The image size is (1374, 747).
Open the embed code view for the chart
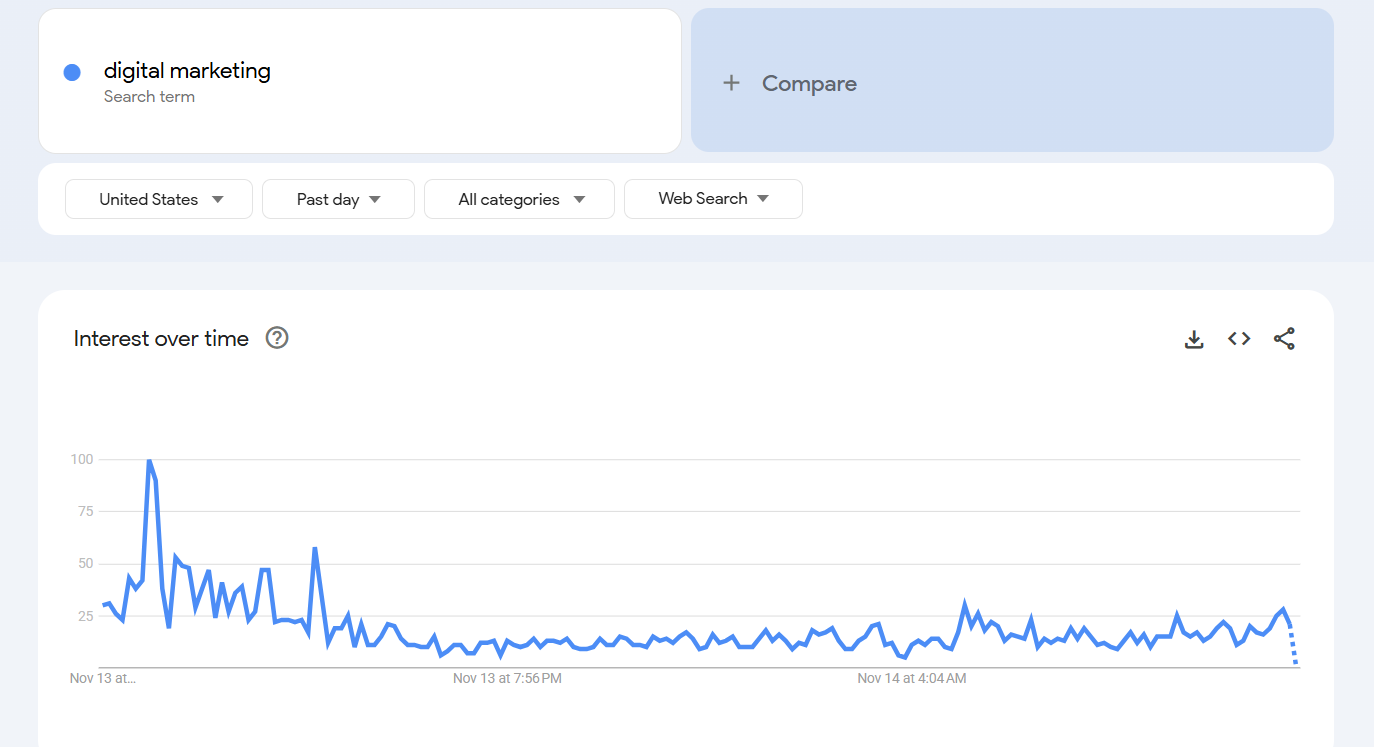click(x=1239, y=338)
